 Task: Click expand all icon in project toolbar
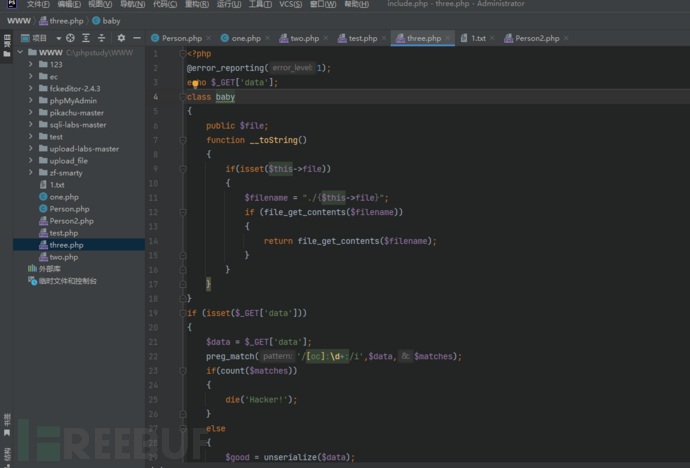click(x=86, y=38)
